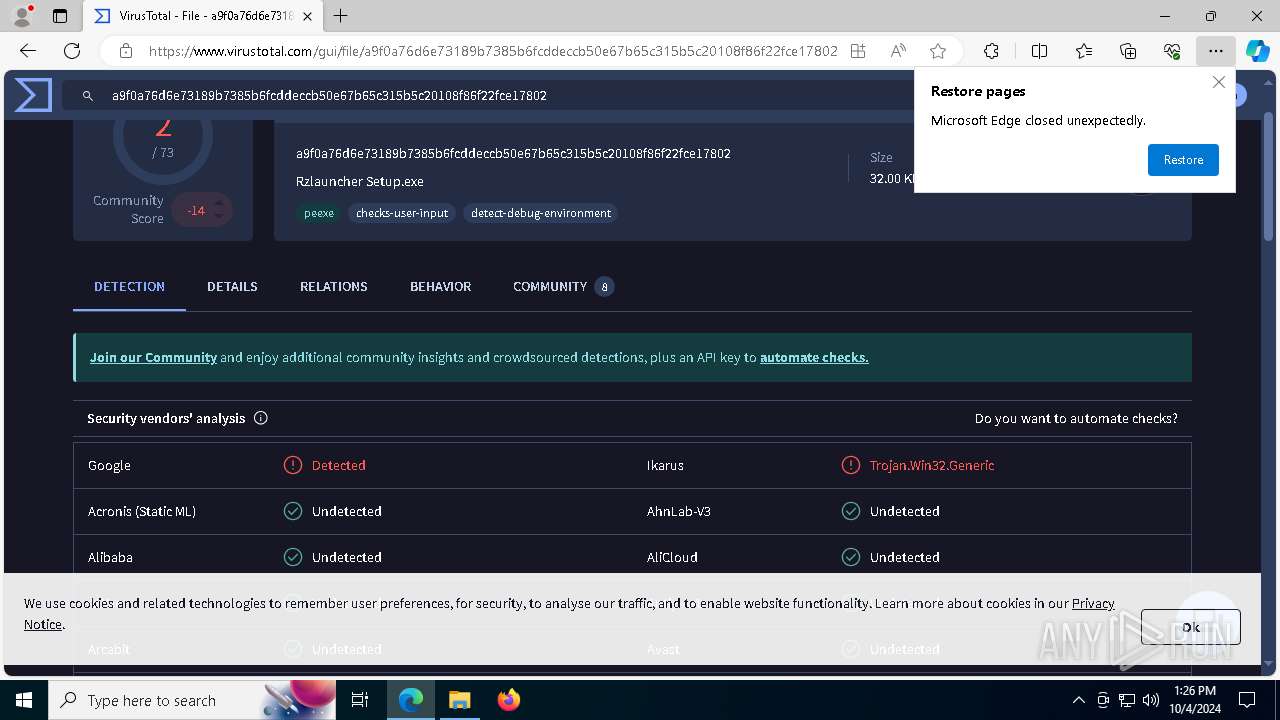Open Browser essentials heart icon
The width and height of the screenshot is (1280, 720).
pyautogui.click(x=1172, y=51)
